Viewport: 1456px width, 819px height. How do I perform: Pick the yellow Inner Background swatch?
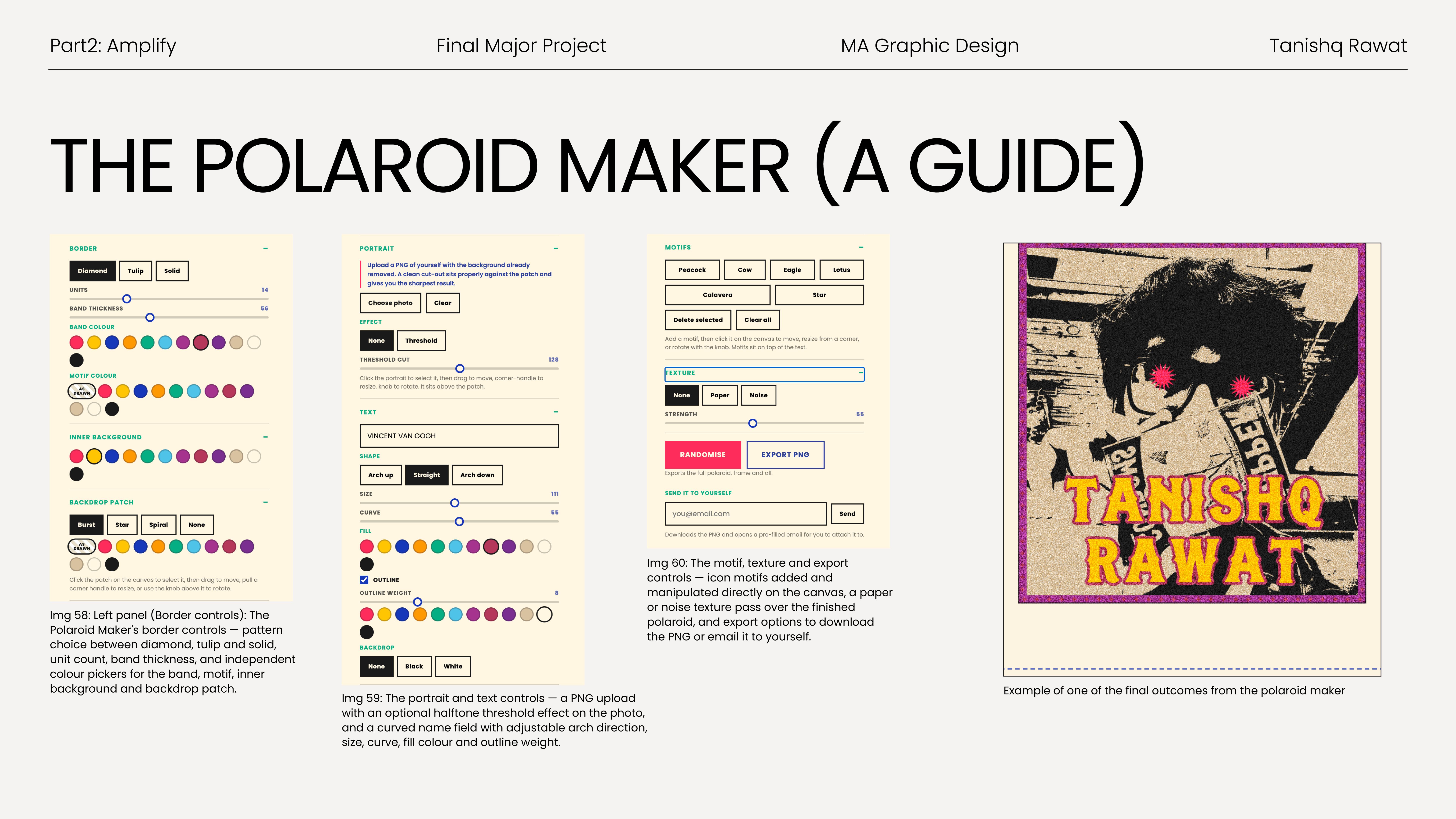pos(94,456)
